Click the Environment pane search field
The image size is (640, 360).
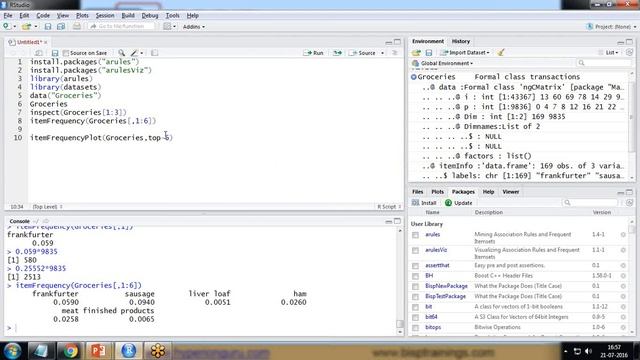[604, 63]
